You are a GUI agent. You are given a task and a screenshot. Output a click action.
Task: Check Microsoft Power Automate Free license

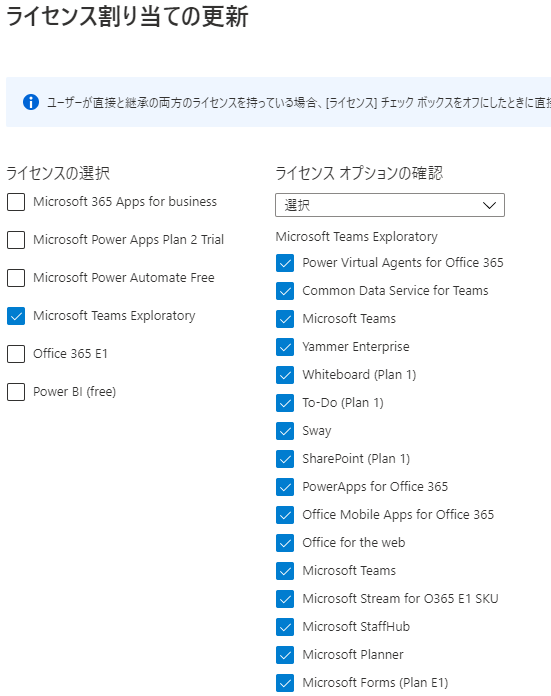[x=16, y=278]
